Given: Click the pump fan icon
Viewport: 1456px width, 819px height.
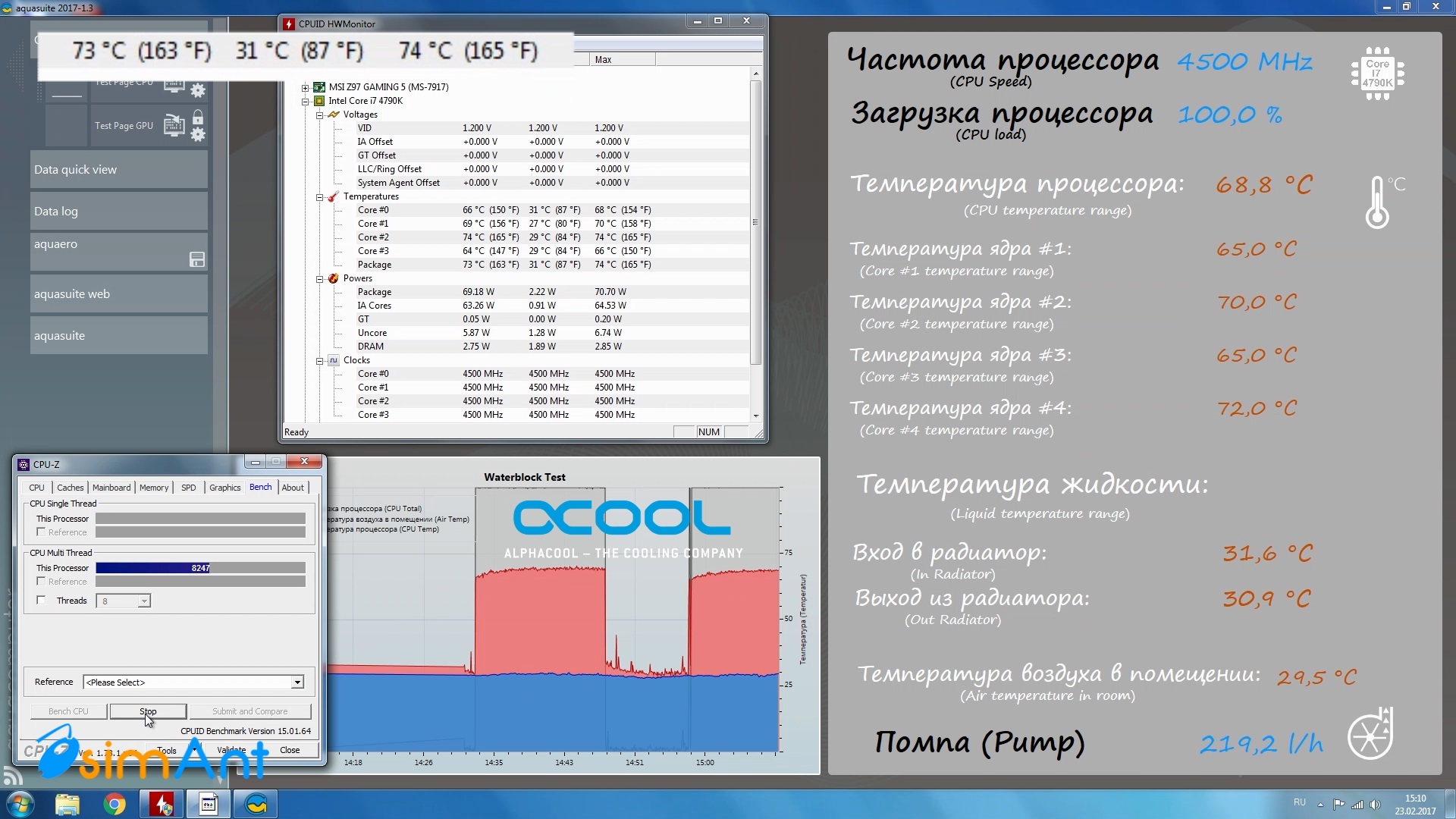Looking at the screenshot, I should coord(1370,734).
